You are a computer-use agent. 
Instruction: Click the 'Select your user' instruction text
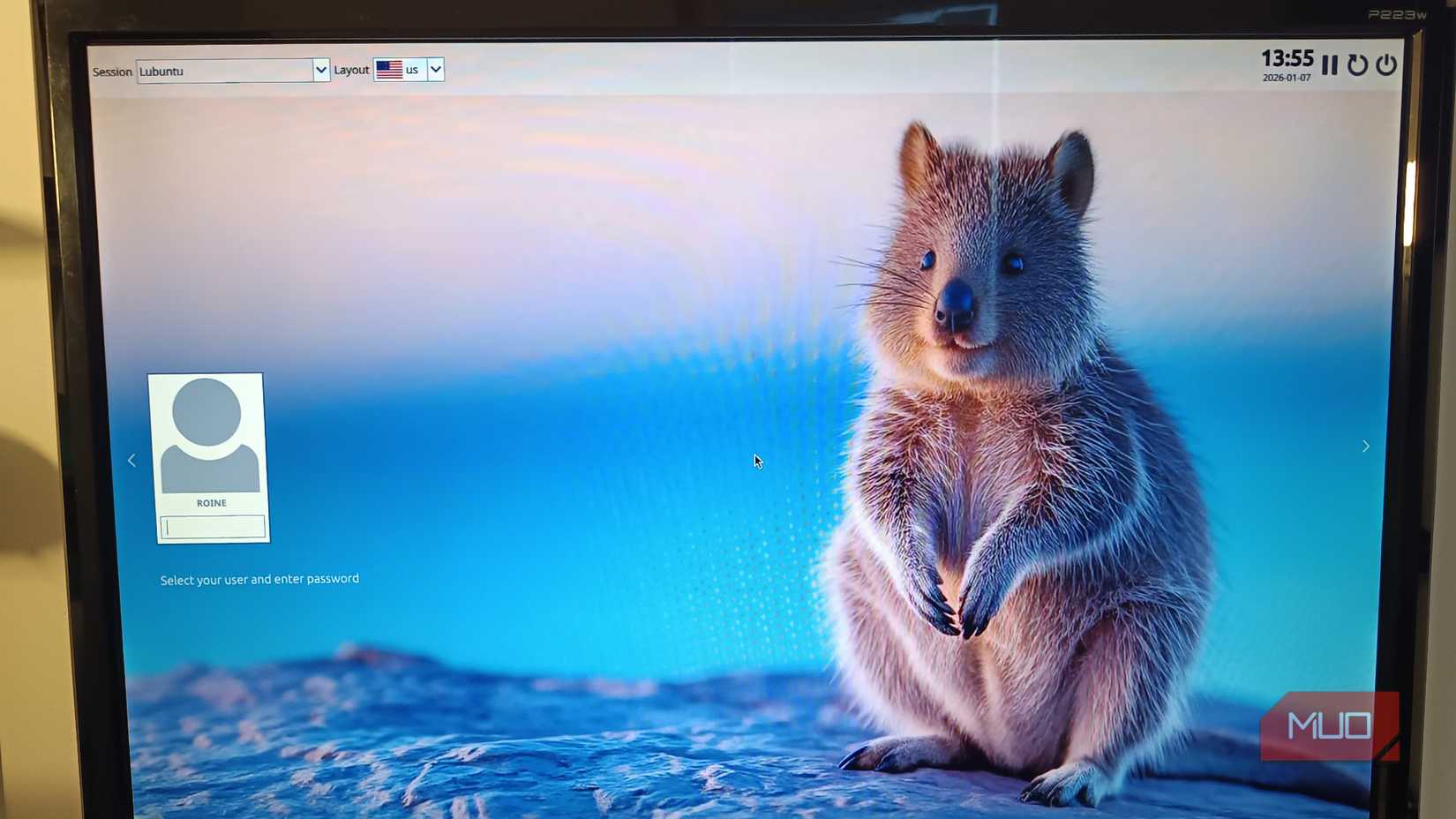point(259,579)
